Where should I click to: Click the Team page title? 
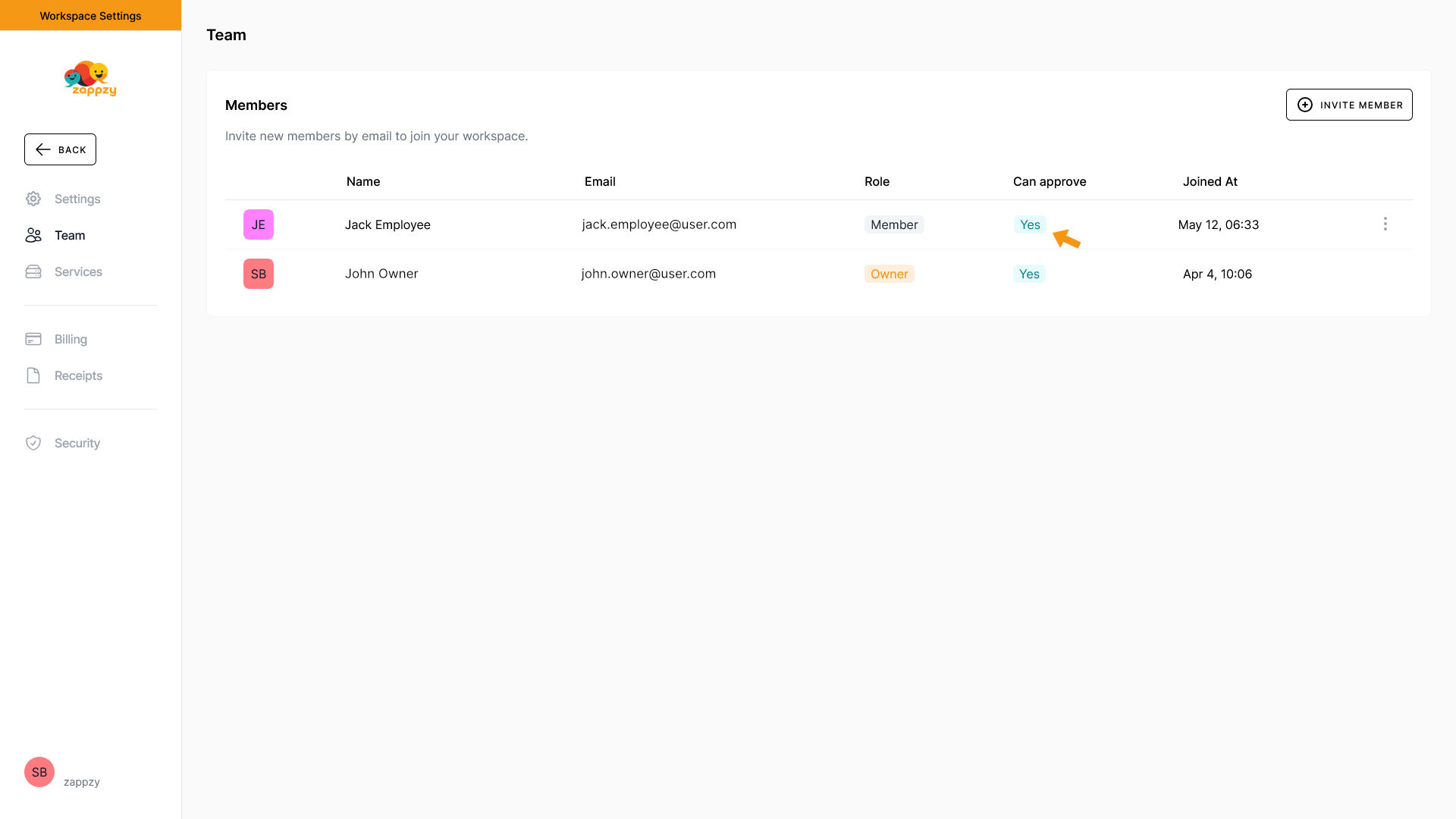click(x=226, y=35)
